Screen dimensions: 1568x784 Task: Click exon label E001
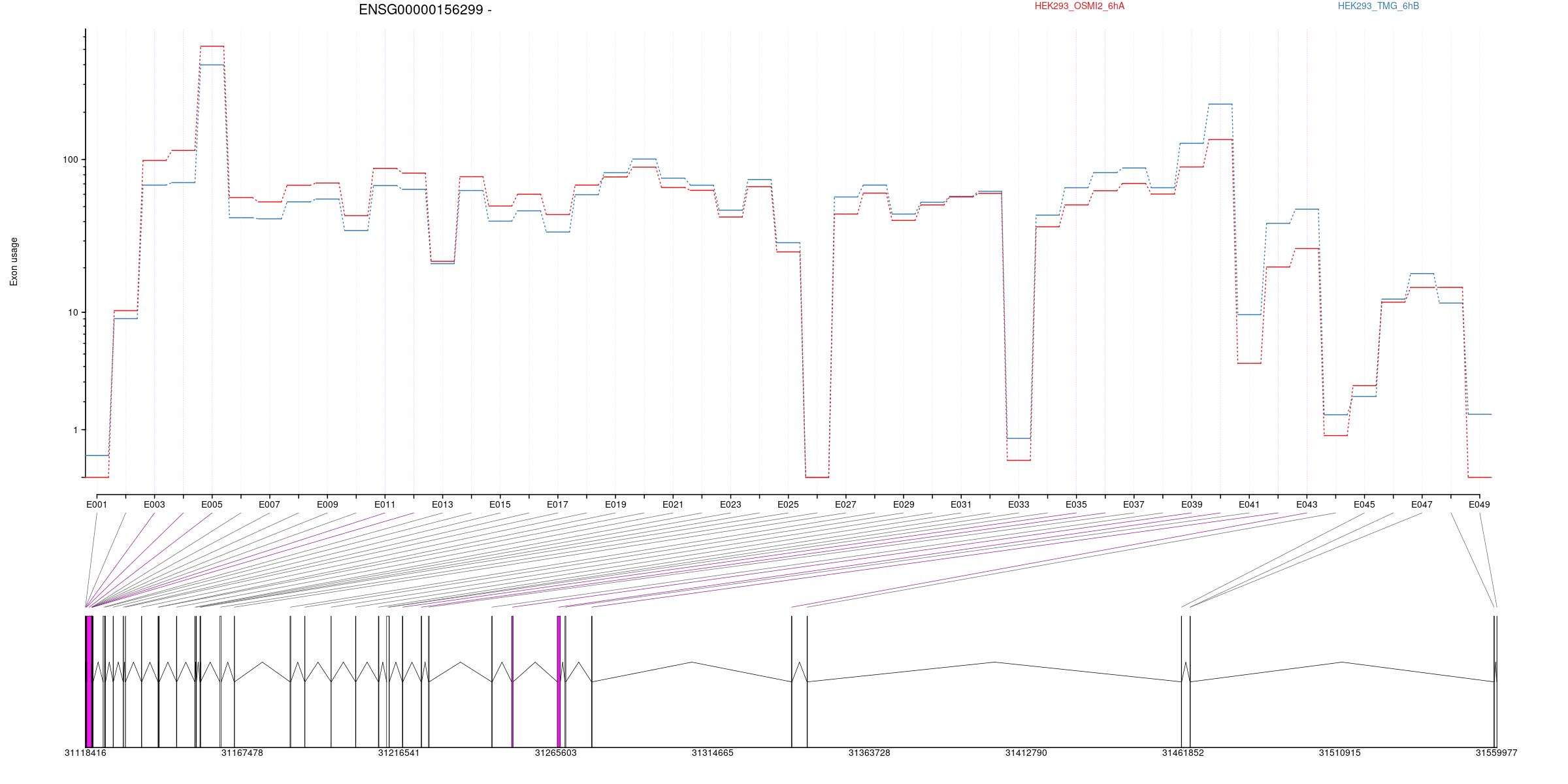click(97, 504)
